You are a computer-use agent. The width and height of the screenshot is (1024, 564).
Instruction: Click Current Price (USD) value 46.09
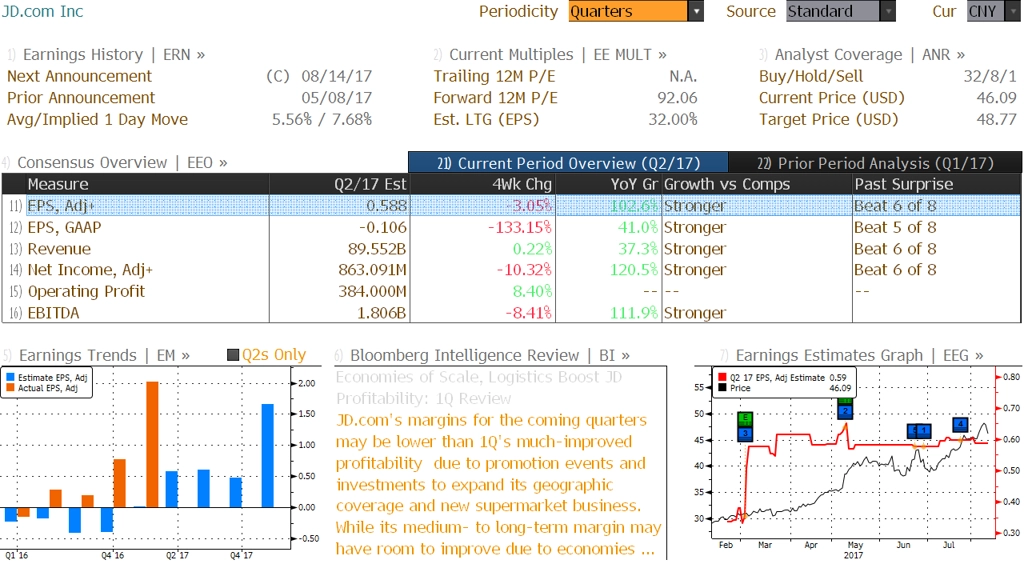(997, 98)
